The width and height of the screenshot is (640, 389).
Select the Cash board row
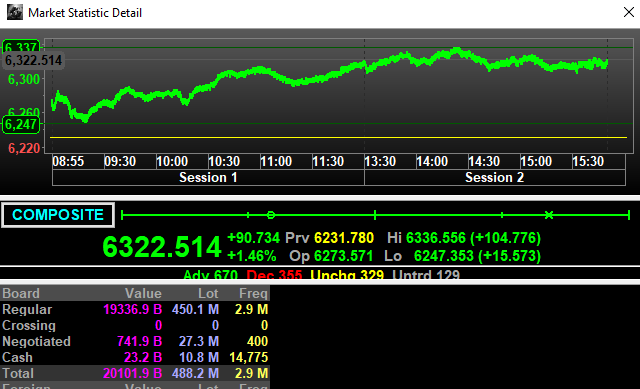coord(135,357)
